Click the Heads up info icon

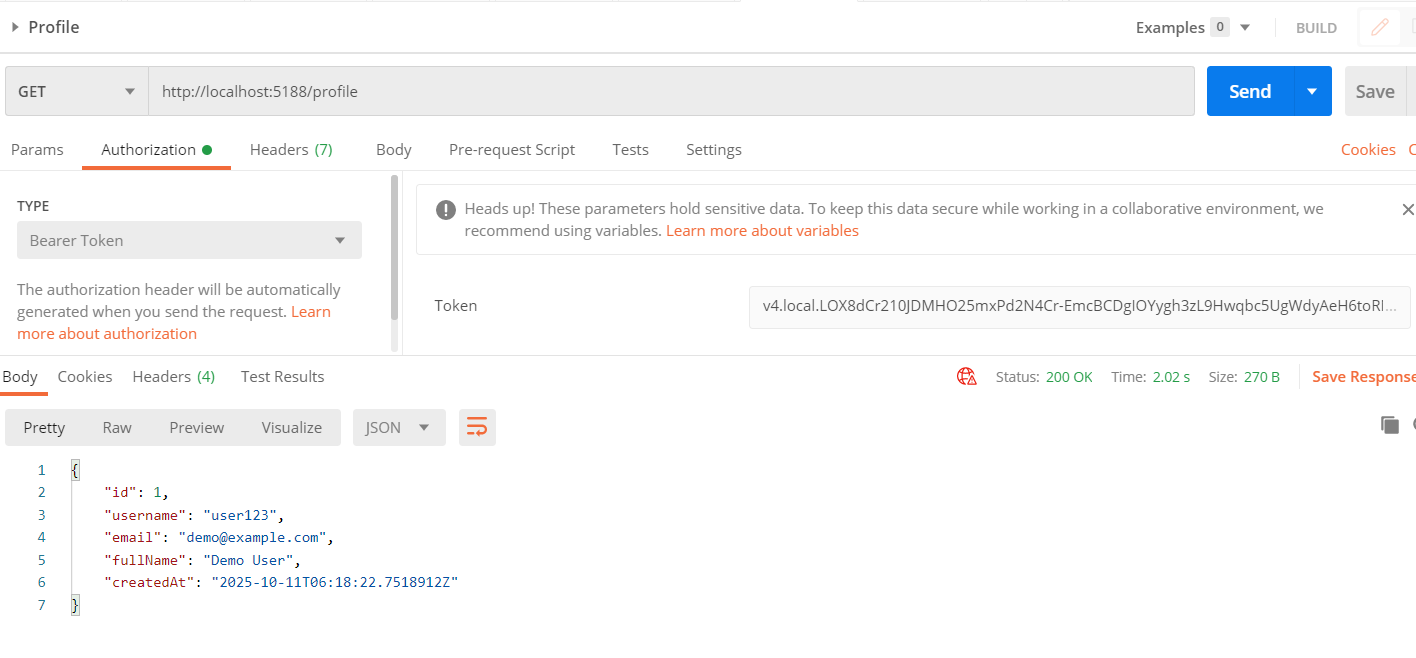[446, 210]
